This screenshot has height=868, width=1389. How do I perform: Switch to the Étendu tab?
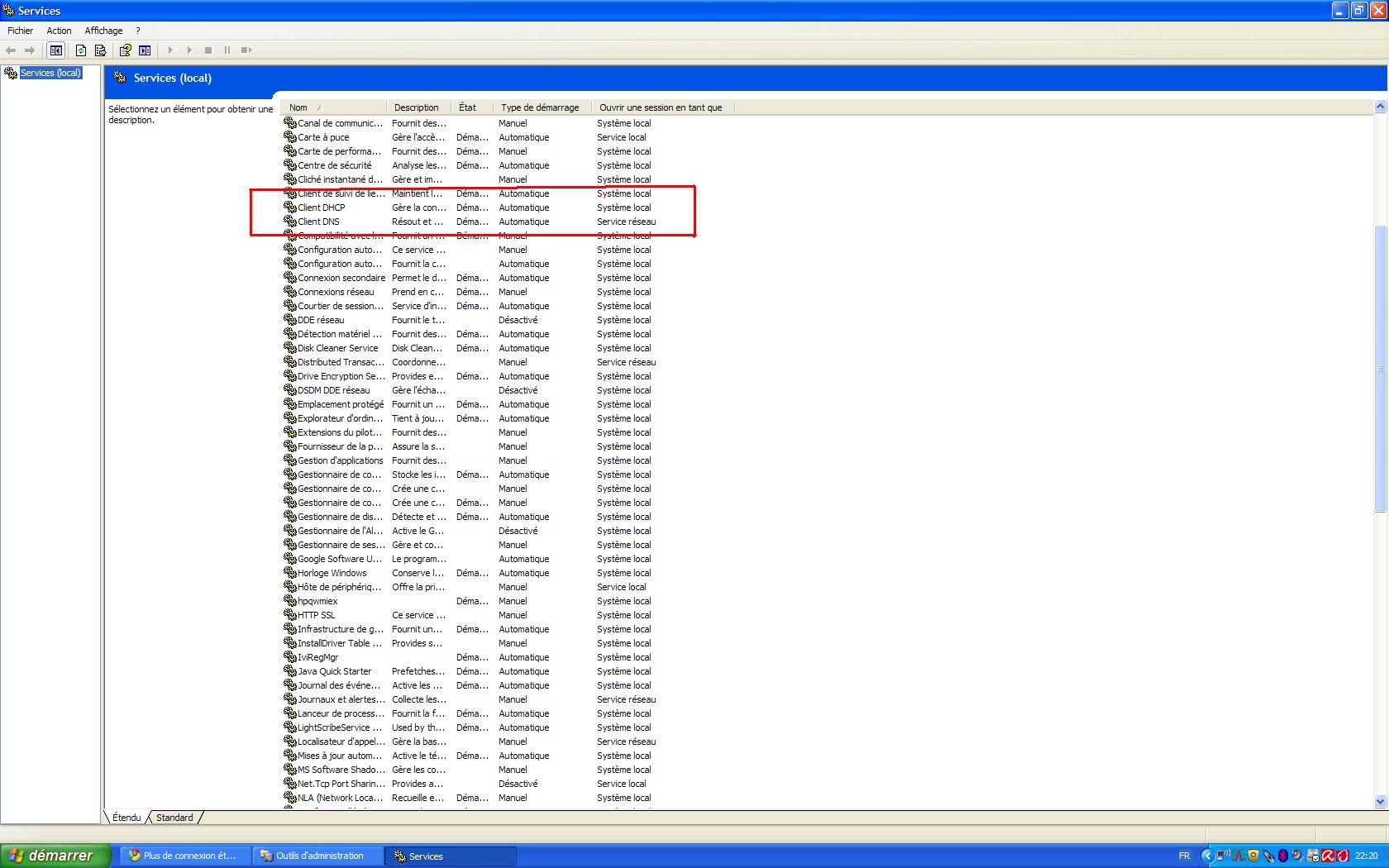tap(126, 818)
